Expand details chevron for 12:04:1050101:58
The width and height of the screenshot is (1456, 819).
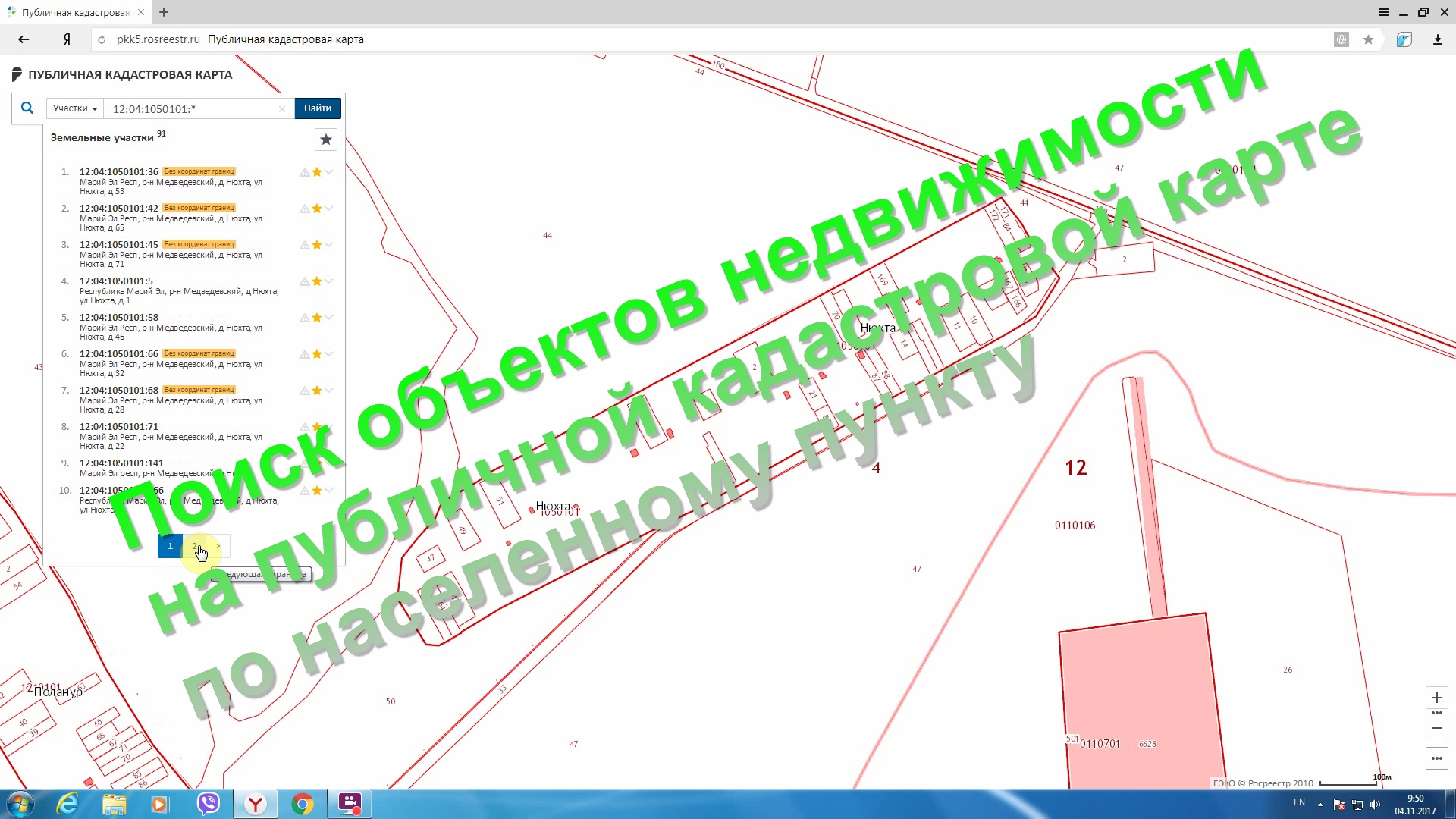pyautogui.click(x=329, y=318)
